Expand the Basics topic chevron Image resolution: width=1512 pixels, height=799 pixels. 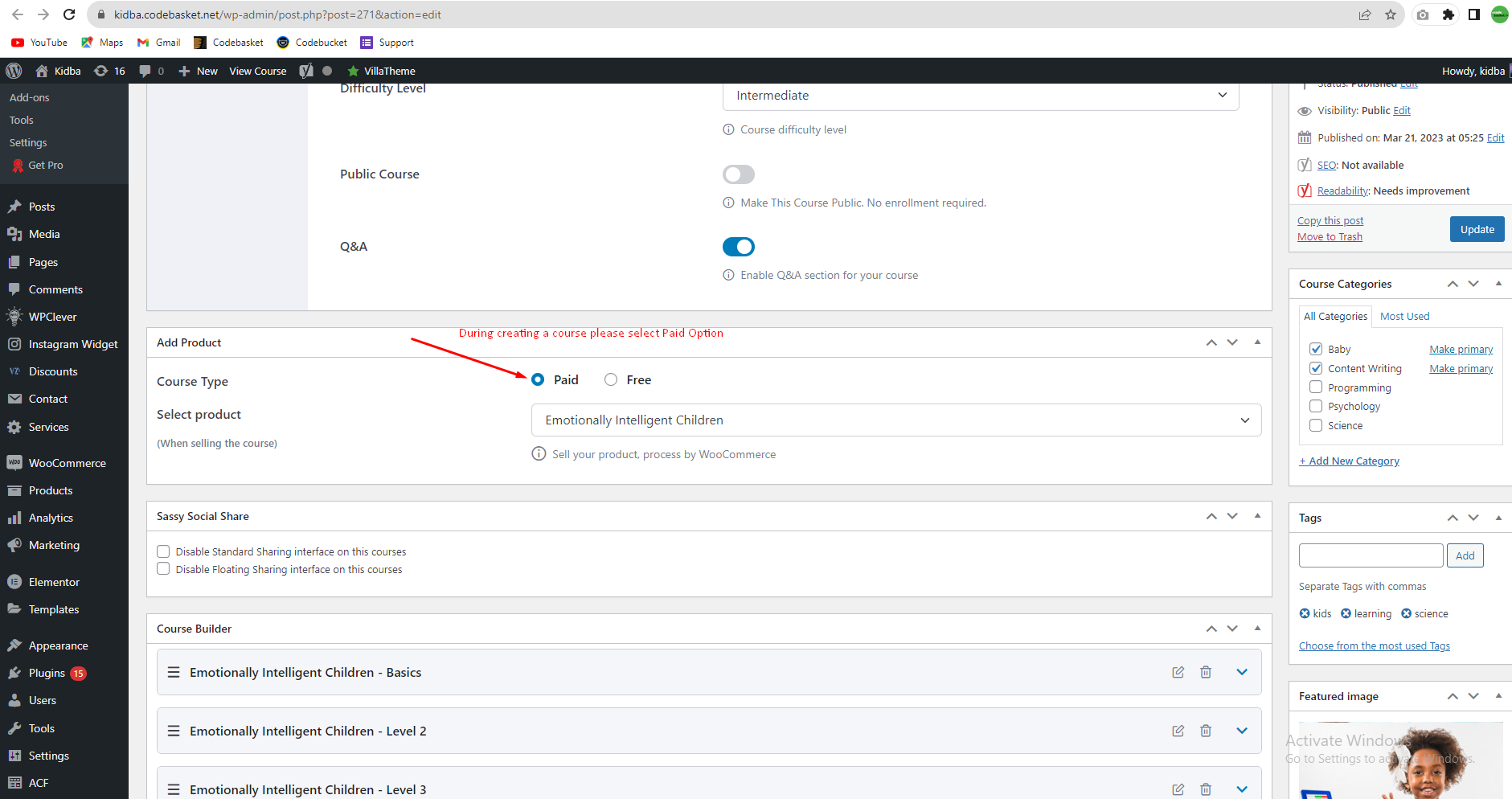(1242, 672)
